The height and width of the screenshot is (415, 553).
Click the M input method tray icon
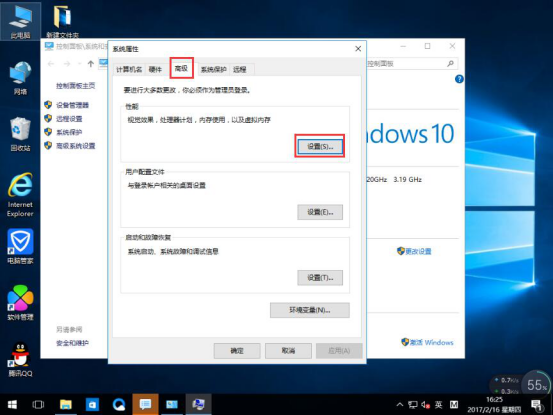point(454,404)
